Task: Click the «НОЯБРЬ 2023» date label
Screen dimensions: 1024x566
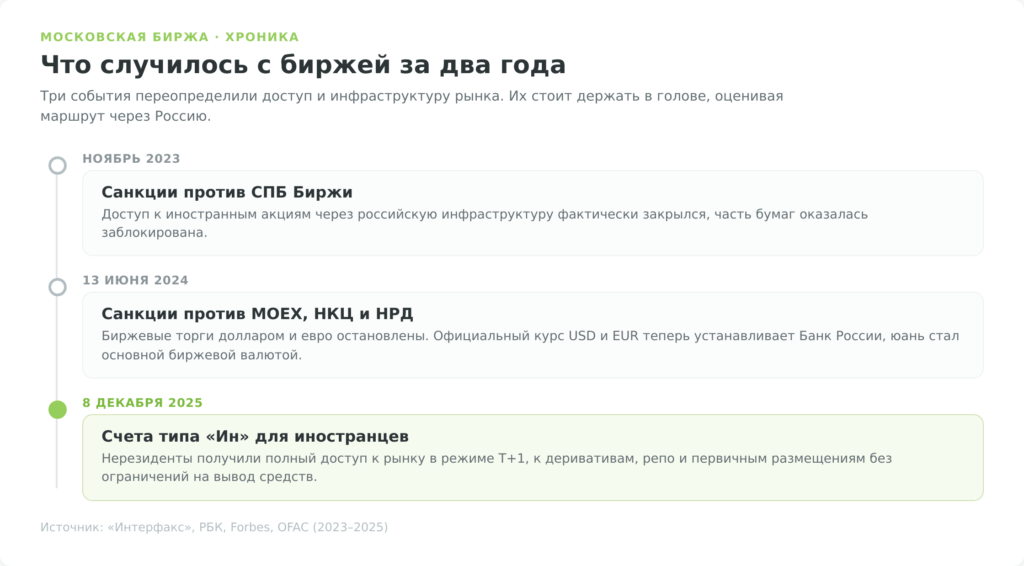Action: coord(131,159)
